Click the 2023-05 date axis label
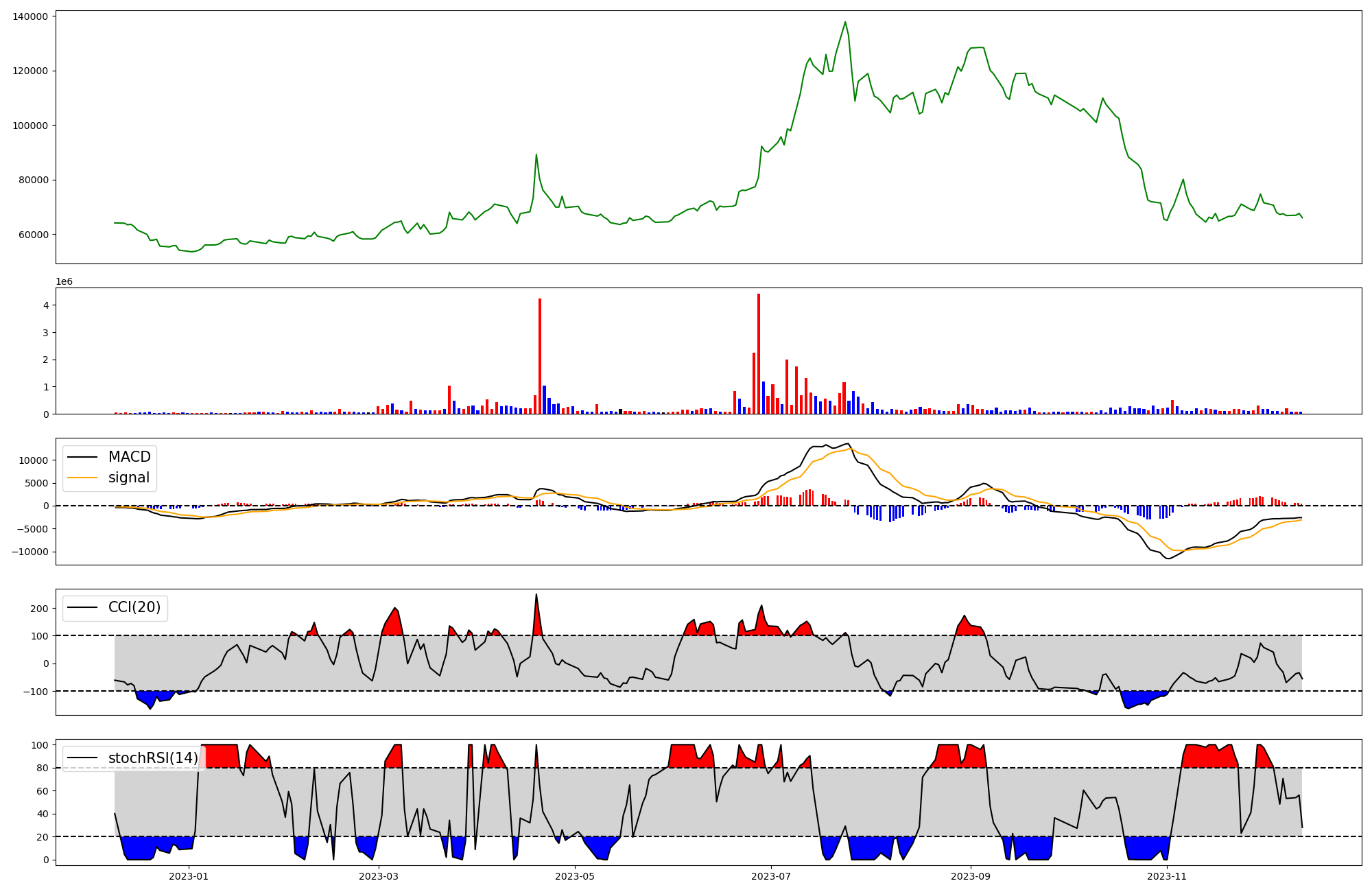Viewport: 1372px width, 892px height. click(574, 876)
